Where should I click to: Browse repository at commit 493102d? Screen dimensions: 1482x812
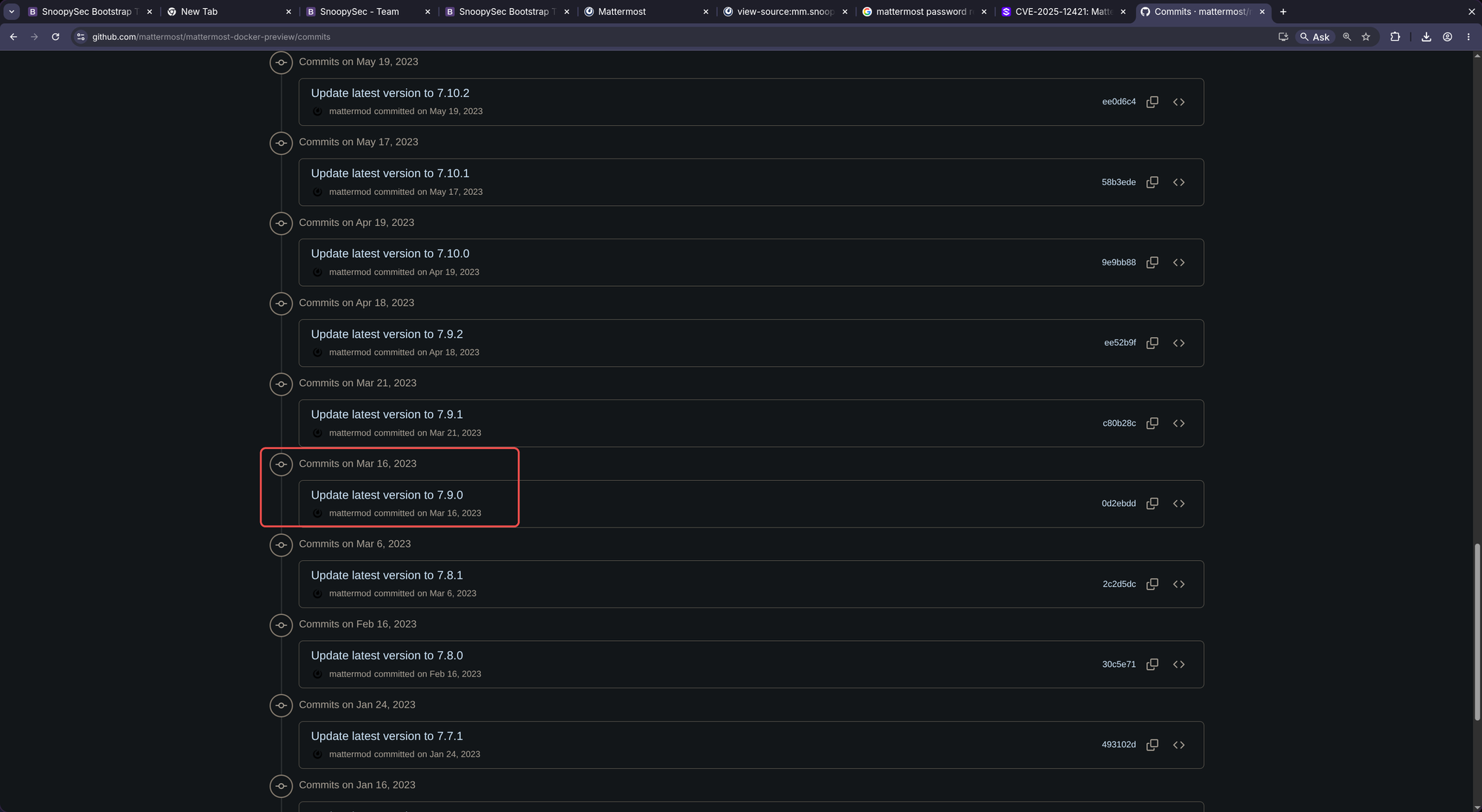[1179, 745]
